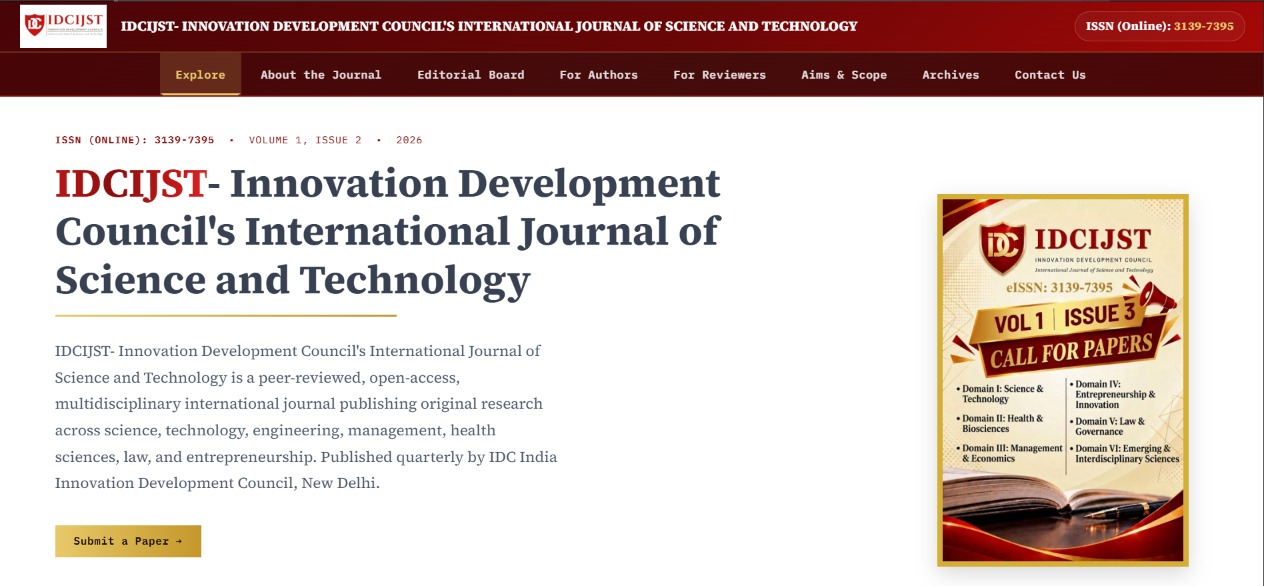Click the IDCIJST logo in the header

point(63,26)
